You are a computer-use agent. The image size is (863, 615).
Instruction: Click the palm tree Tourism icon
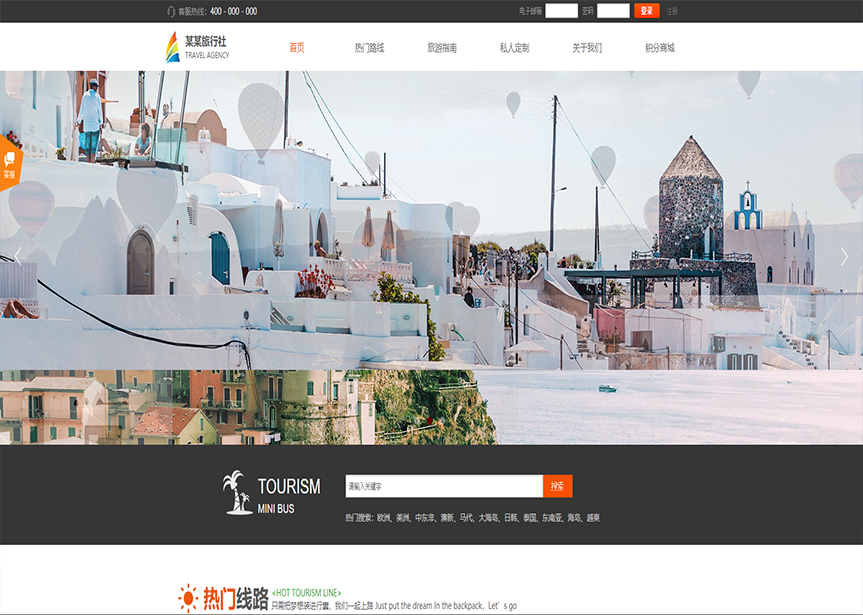(x=237, y=493)
